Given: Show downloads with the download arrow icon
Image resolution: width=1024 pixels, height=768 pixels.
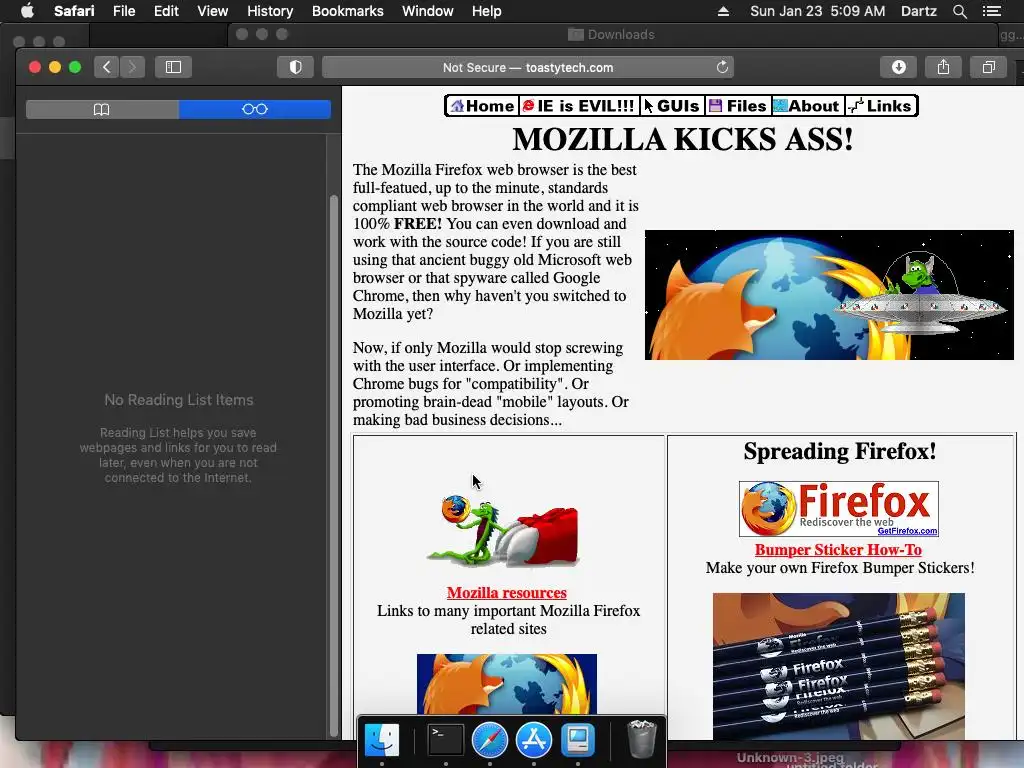Looking at the screenshot, I should 899,67.
